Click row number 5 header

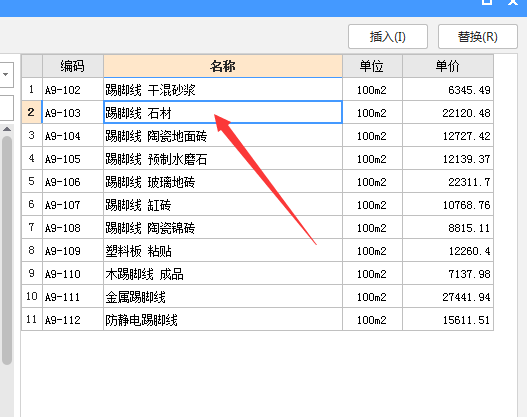(32, 182)
